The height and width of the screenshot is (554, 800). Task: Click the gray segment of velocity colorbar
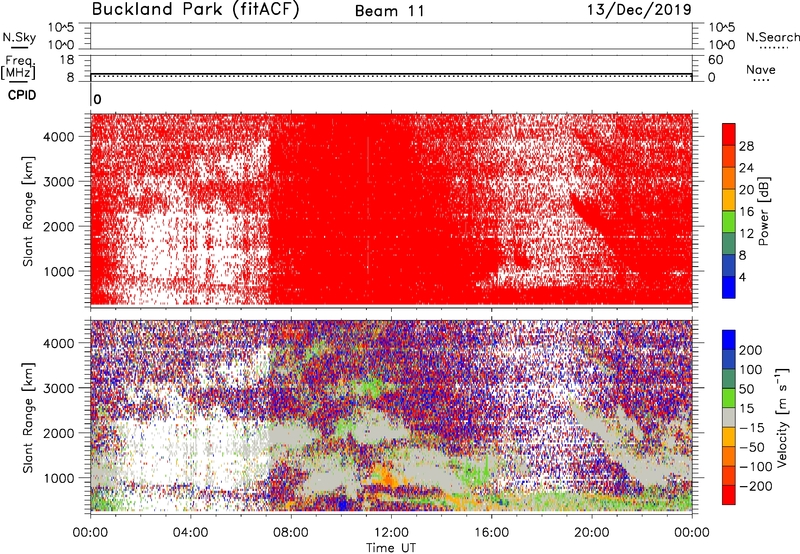(729, 418)
